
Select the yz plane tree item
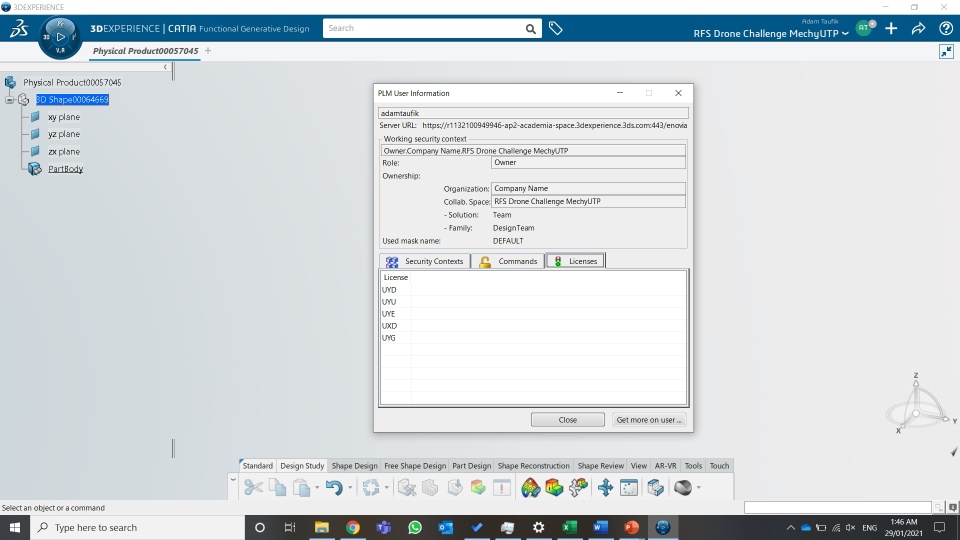(x=64, y=134)
